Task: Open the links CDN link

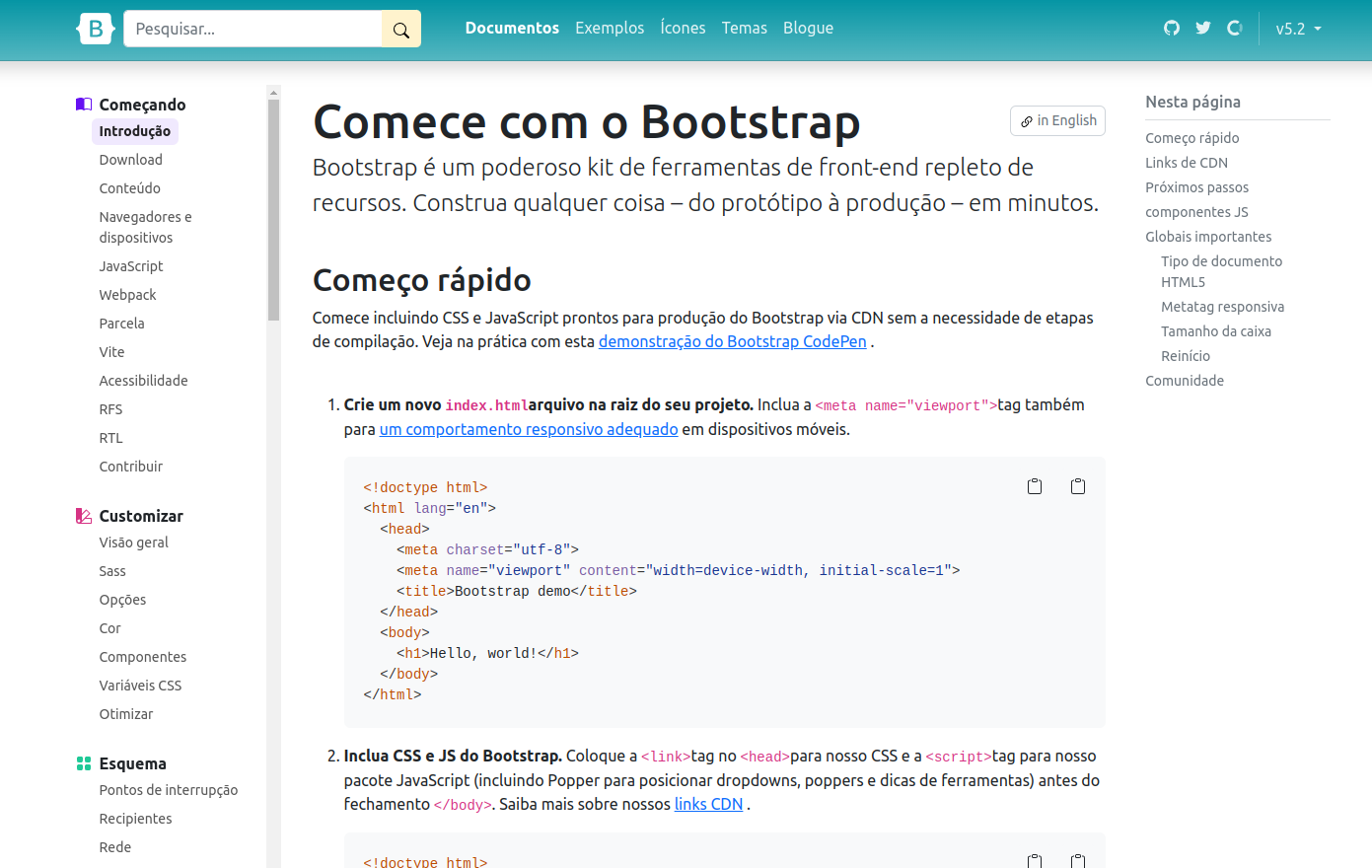Action: (x=708, y=804)
